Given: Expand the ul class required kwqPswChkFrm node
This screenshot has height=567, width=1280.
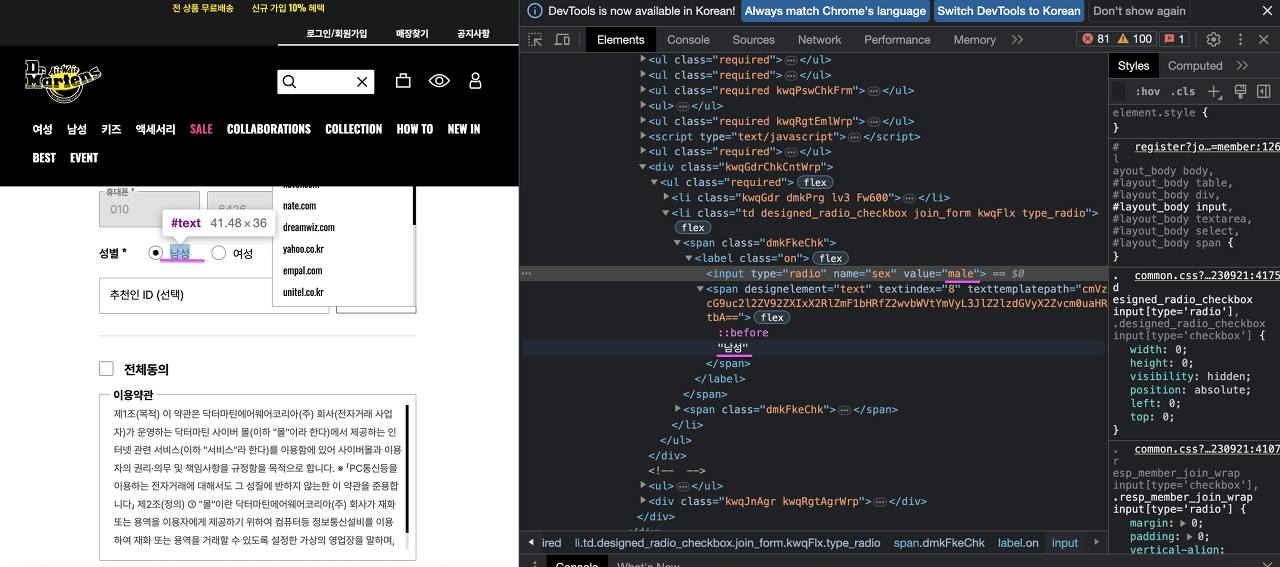Looking at the screenshot, I should [x=643, y=90].
